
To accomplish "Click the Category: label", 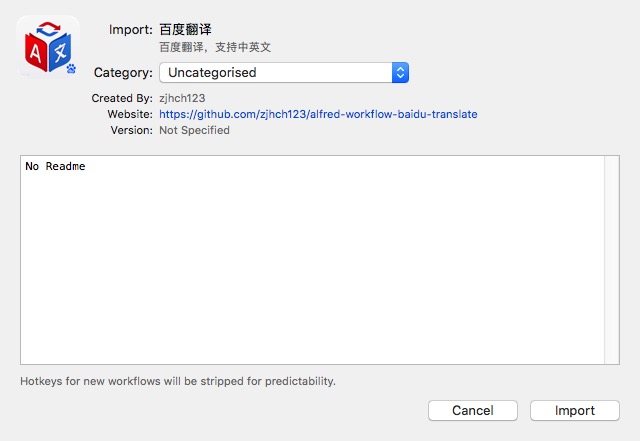I will [123, 73].
